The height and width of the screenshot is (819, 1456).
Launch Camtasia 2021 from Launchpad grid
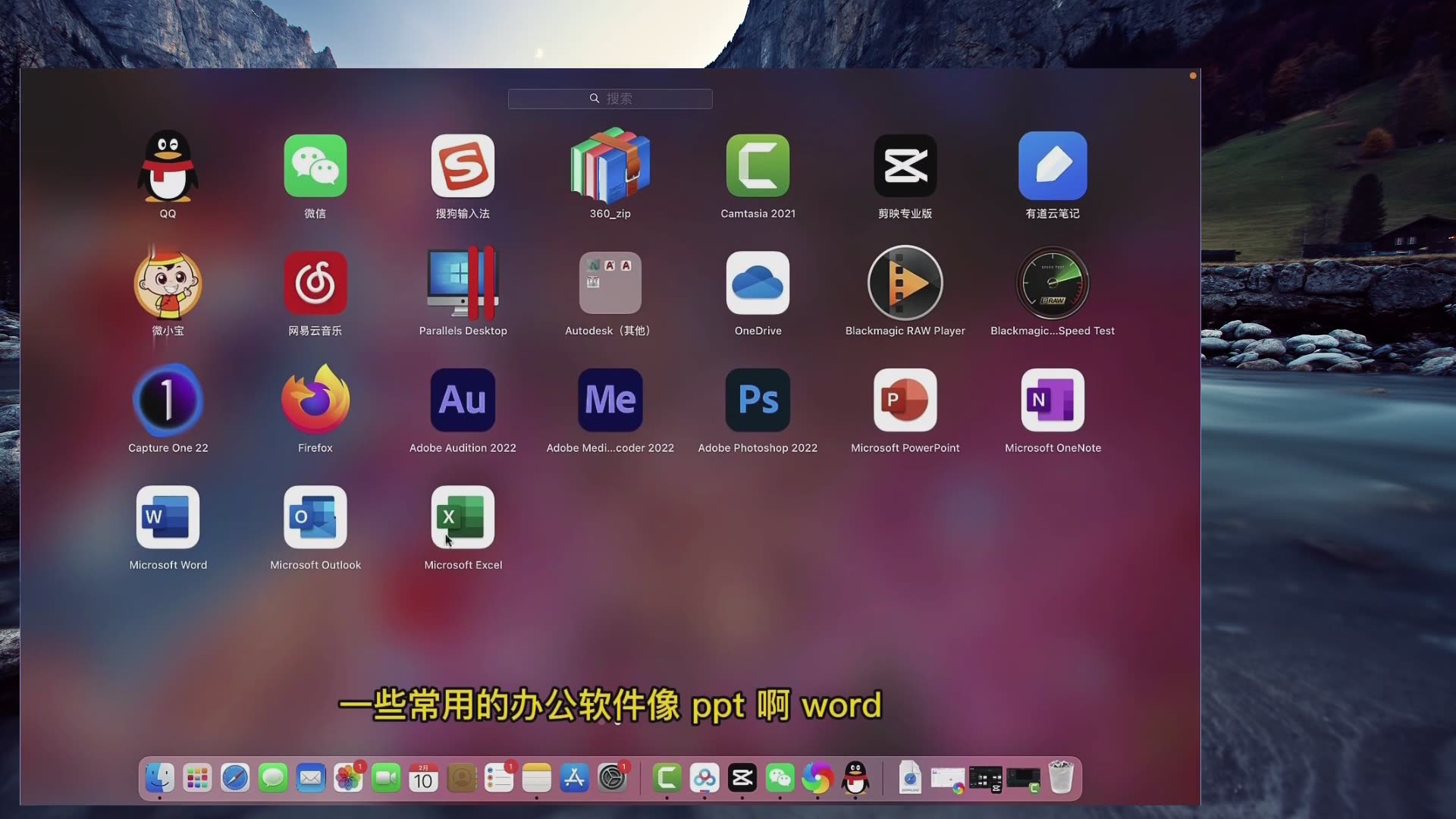[x=758, y=166]
